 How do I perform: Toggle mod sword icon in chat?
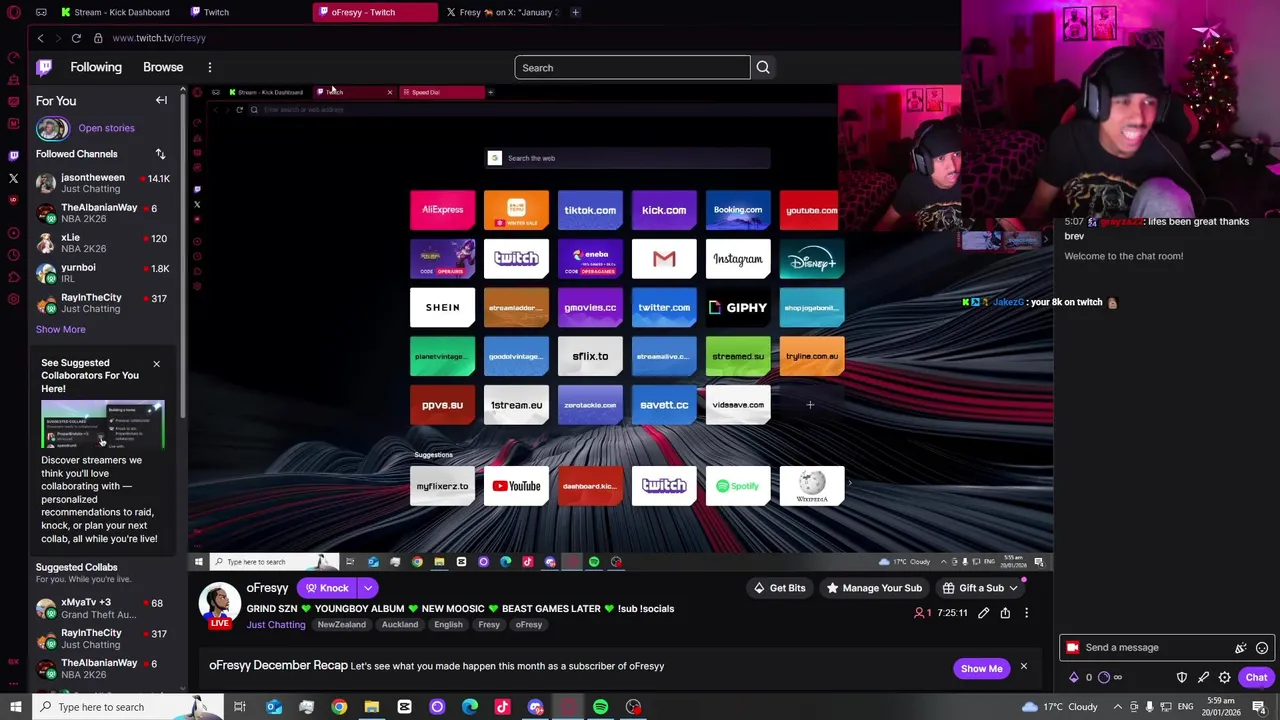pos(1203,677)
